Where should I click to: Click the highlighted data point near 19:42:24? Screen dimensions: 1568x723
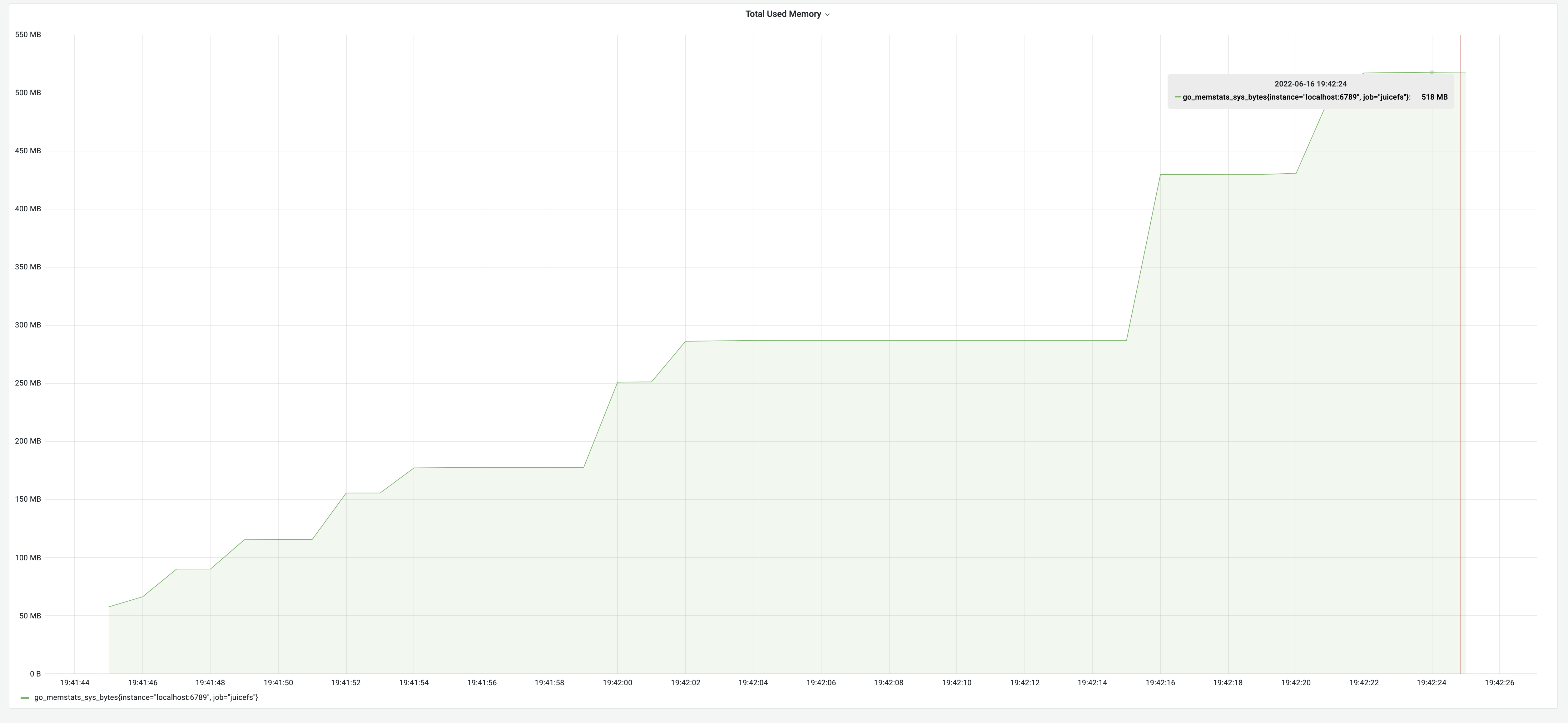1432,72
